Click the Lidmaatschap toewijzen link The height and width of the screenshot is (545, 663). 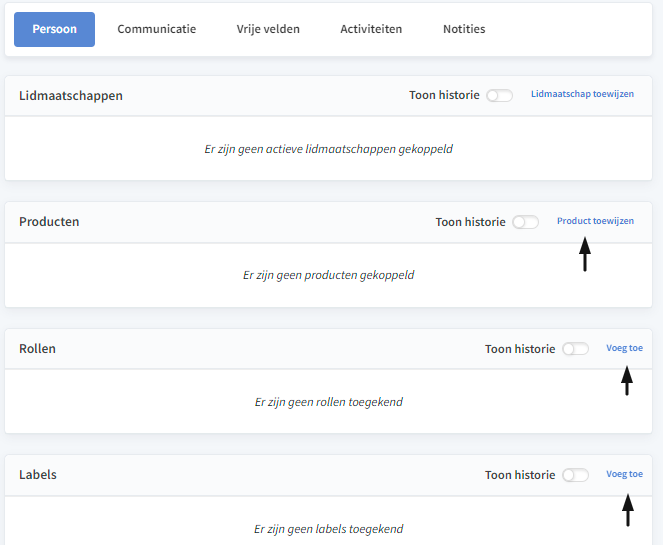pos(582,94)
